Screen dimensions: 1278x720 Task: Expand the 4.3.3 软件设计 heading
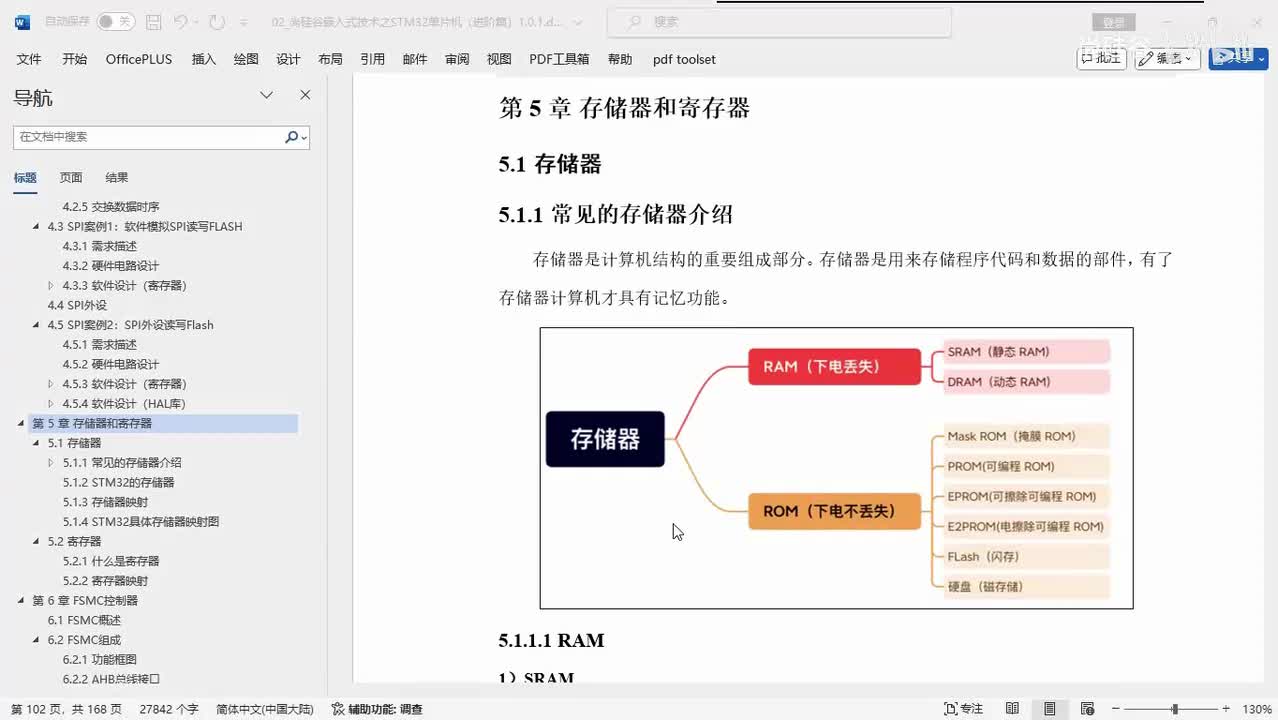(x=52, y=286)
